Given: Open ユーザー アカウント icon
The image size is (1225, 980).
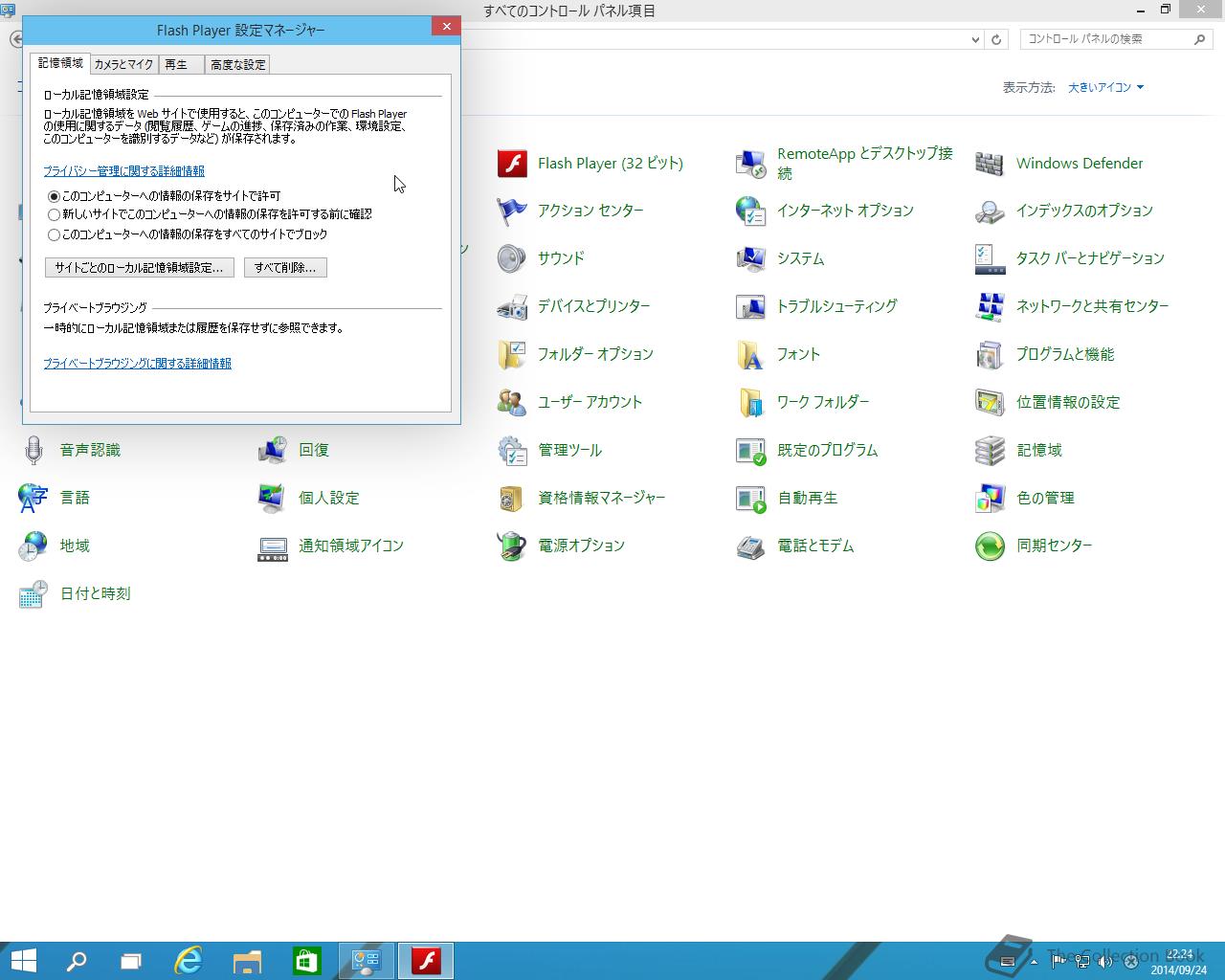Looking at the screenshot, I should 512,403.
